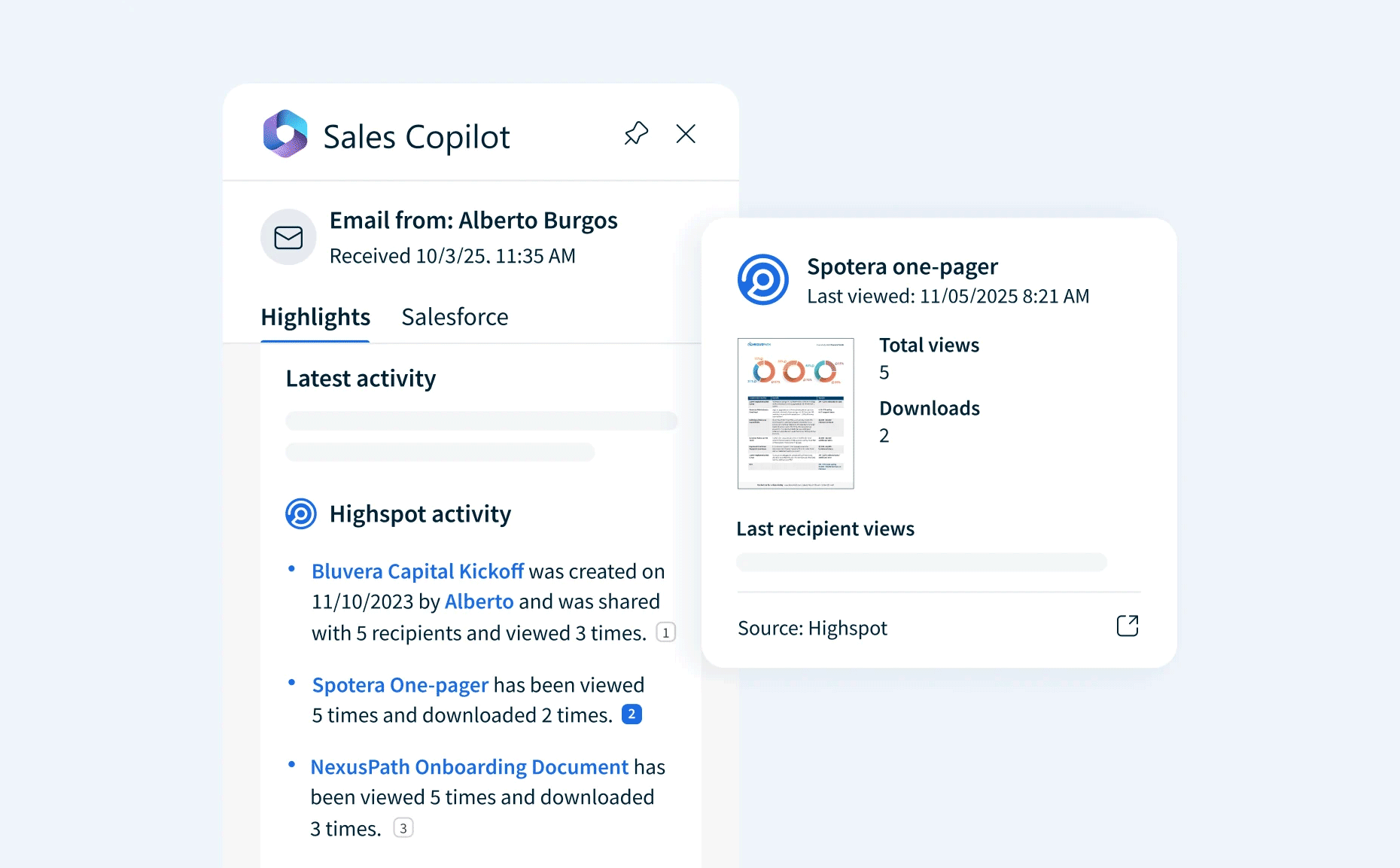
Task: Click the Last viewed: 11/05/2025 timestamp
Action: click(x=948, y=296)
